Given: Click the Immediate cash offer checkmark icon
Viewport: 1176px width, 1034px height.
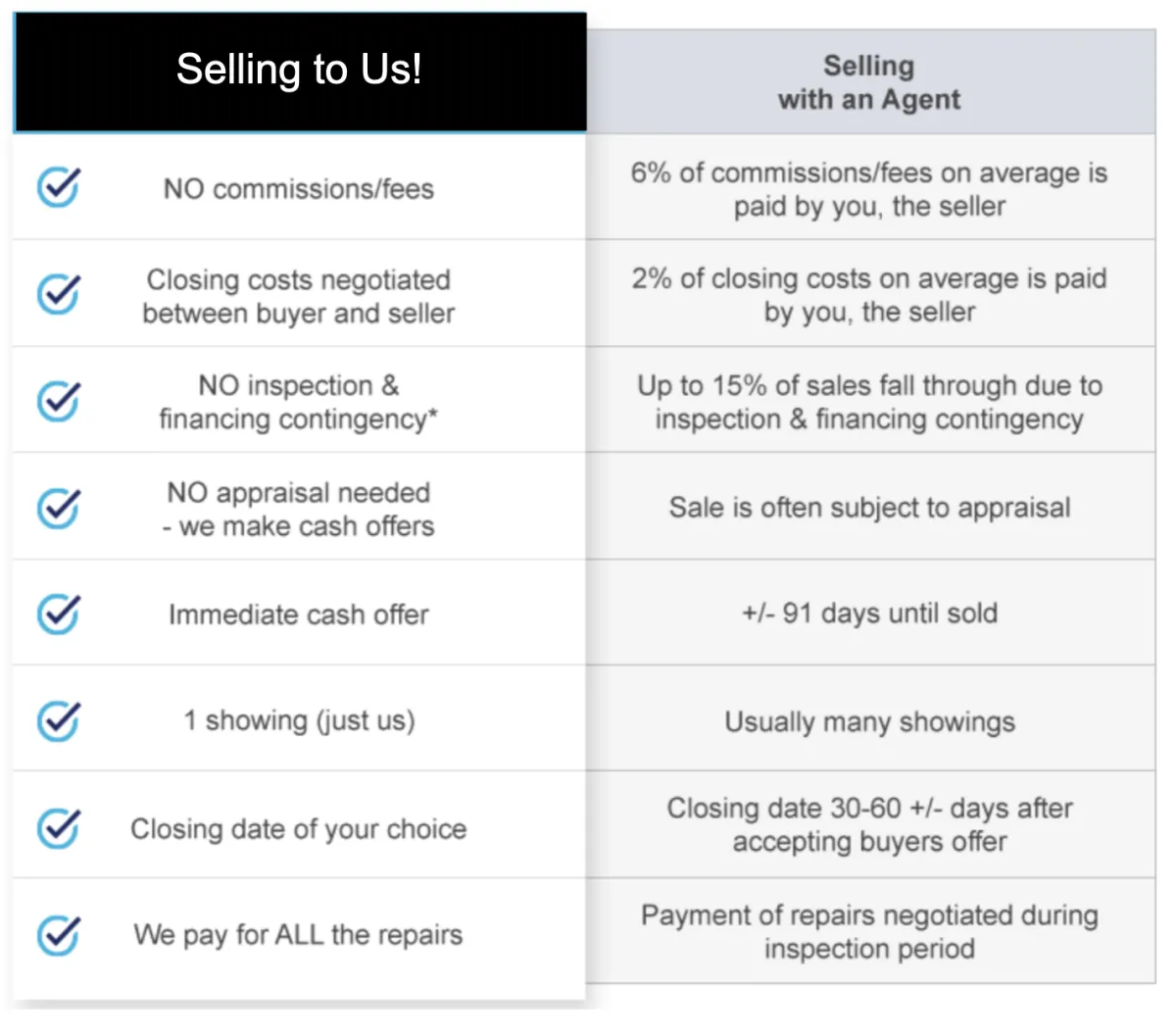Looking at the screenshot, I should pyautogui.click(x=59, y=614).
